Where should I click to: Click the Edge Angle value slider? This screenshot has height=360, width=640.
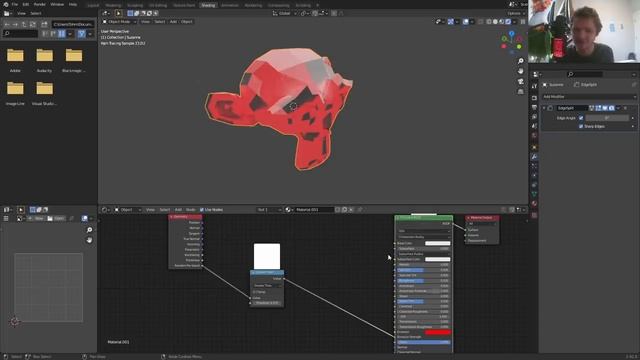pyautogui.click(x=607, y=118)
